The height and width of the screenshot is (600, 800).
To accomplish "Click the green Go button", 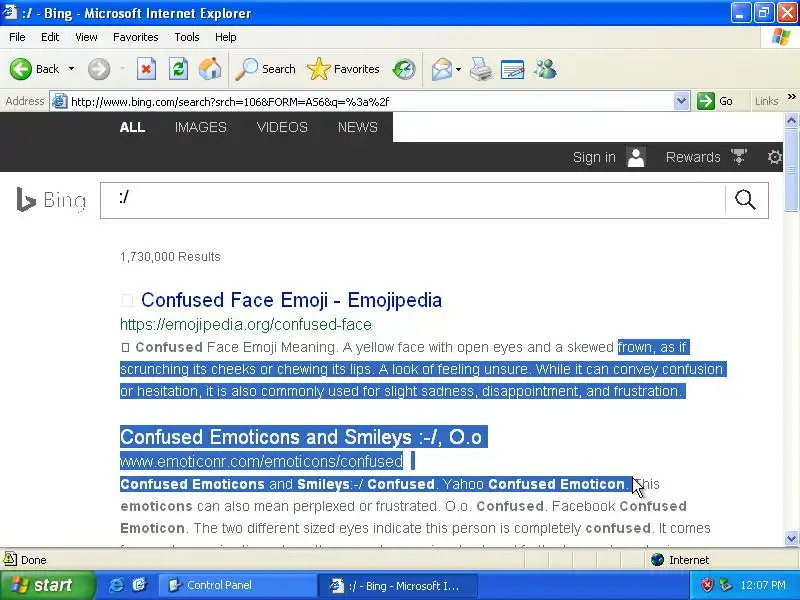I will pyautogui.click(x=715, y=102).
